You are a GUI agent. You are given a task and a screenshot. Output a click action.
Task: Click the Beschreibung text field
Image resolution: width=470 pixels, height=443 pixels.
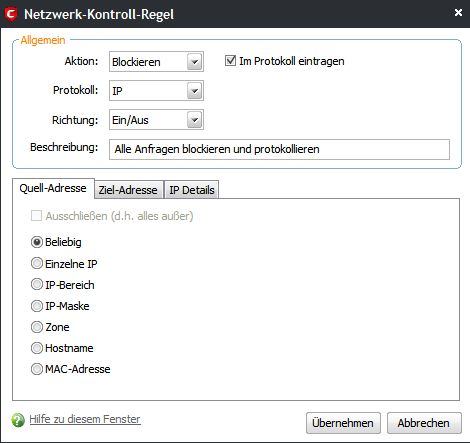279,149
